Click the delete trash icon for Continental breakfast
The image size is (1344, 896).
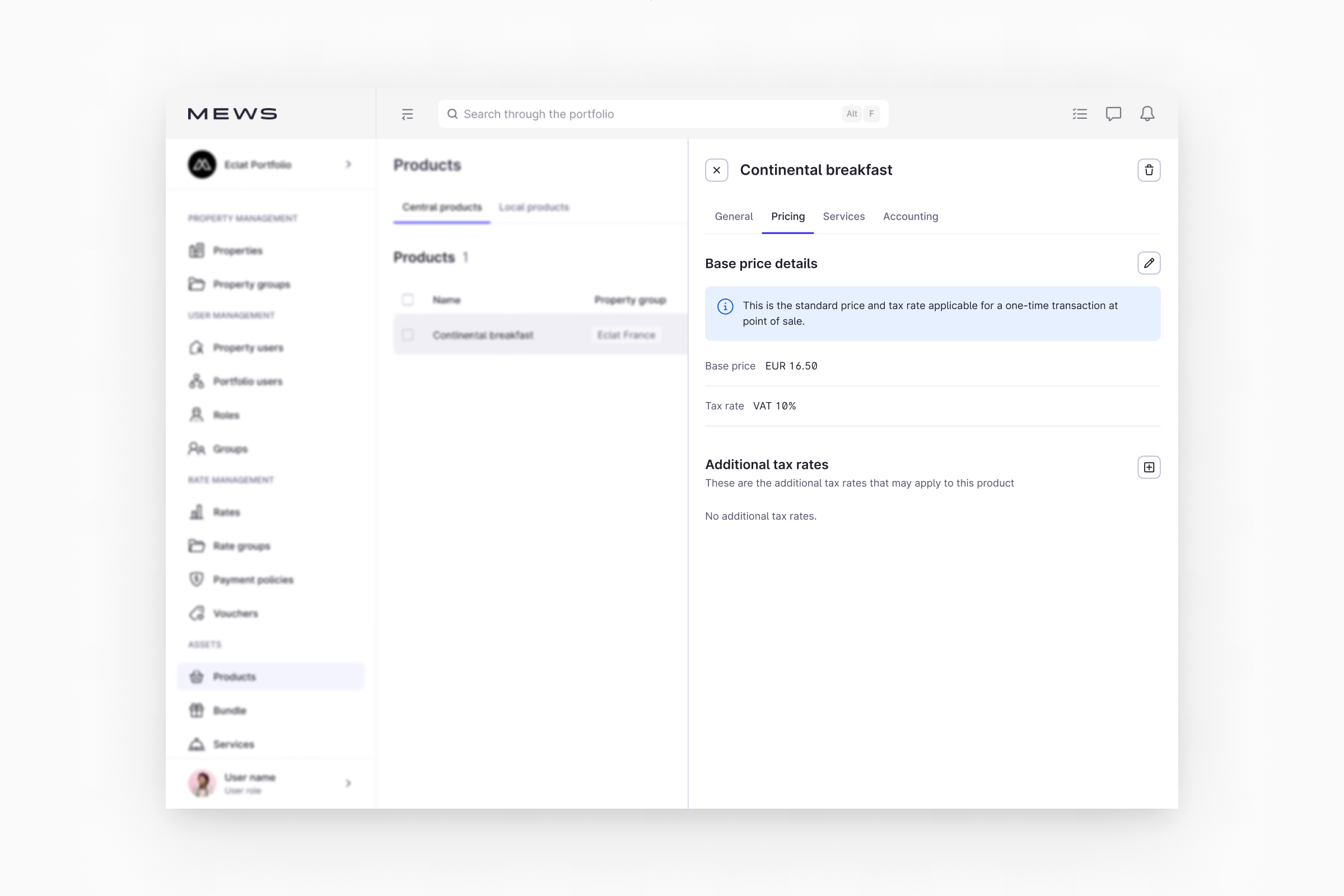coord(1149,170)
